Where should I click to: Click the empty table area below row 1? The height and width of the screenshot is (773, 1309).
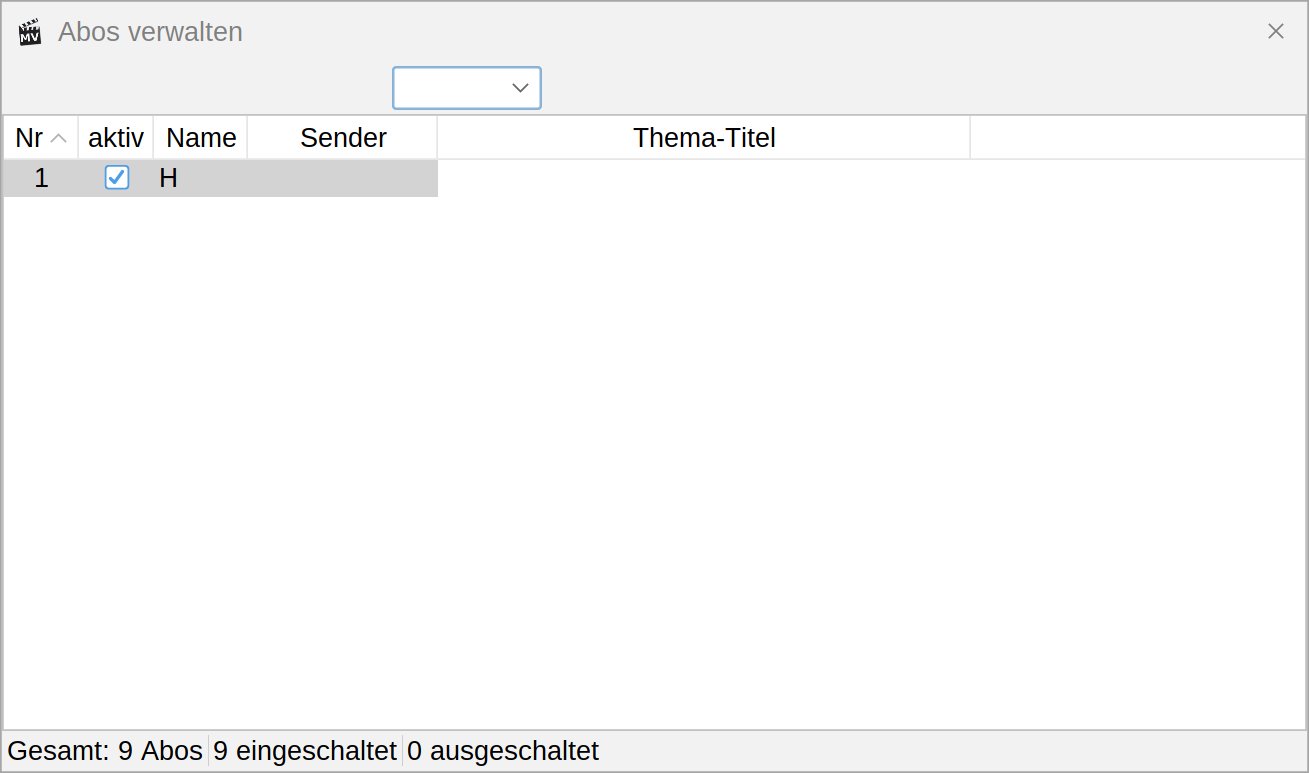tap(654, 463)
